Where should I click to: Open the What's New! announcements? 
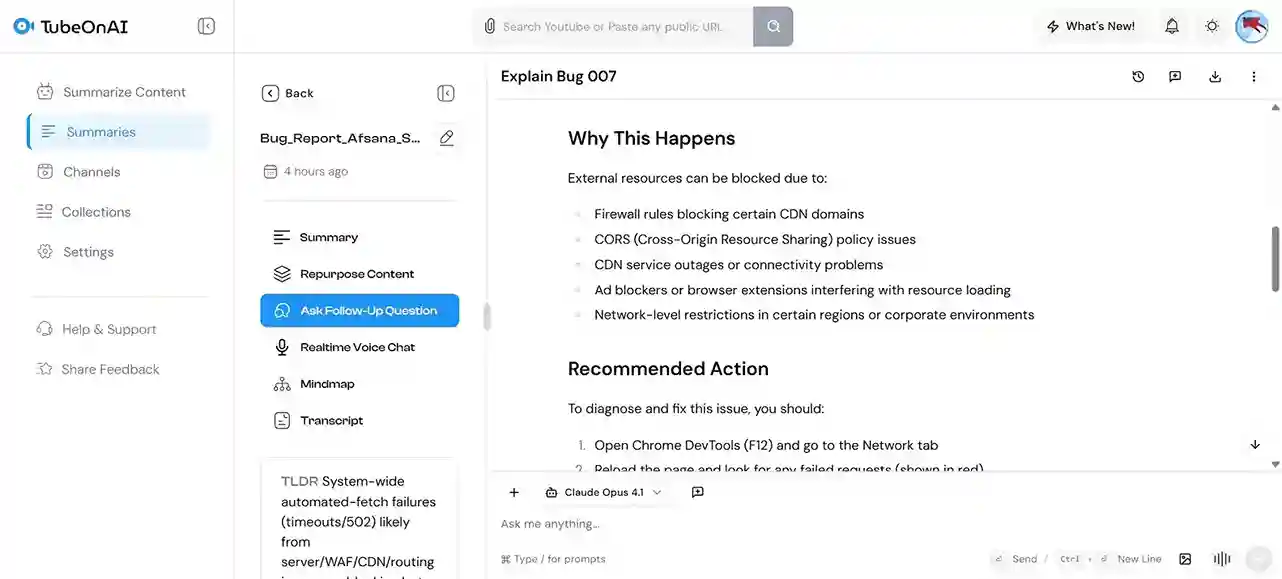point(1090,26)
